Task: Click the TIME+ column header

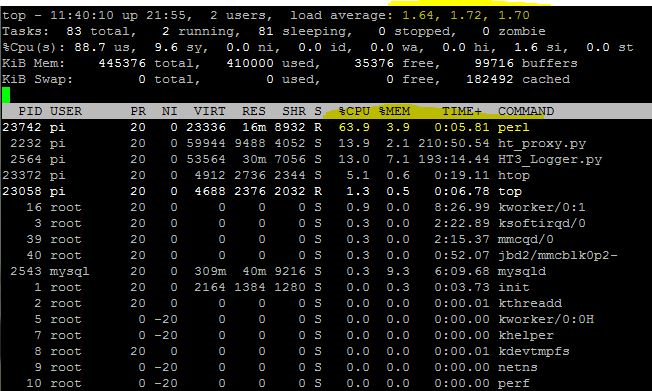Action: point(462,111)
